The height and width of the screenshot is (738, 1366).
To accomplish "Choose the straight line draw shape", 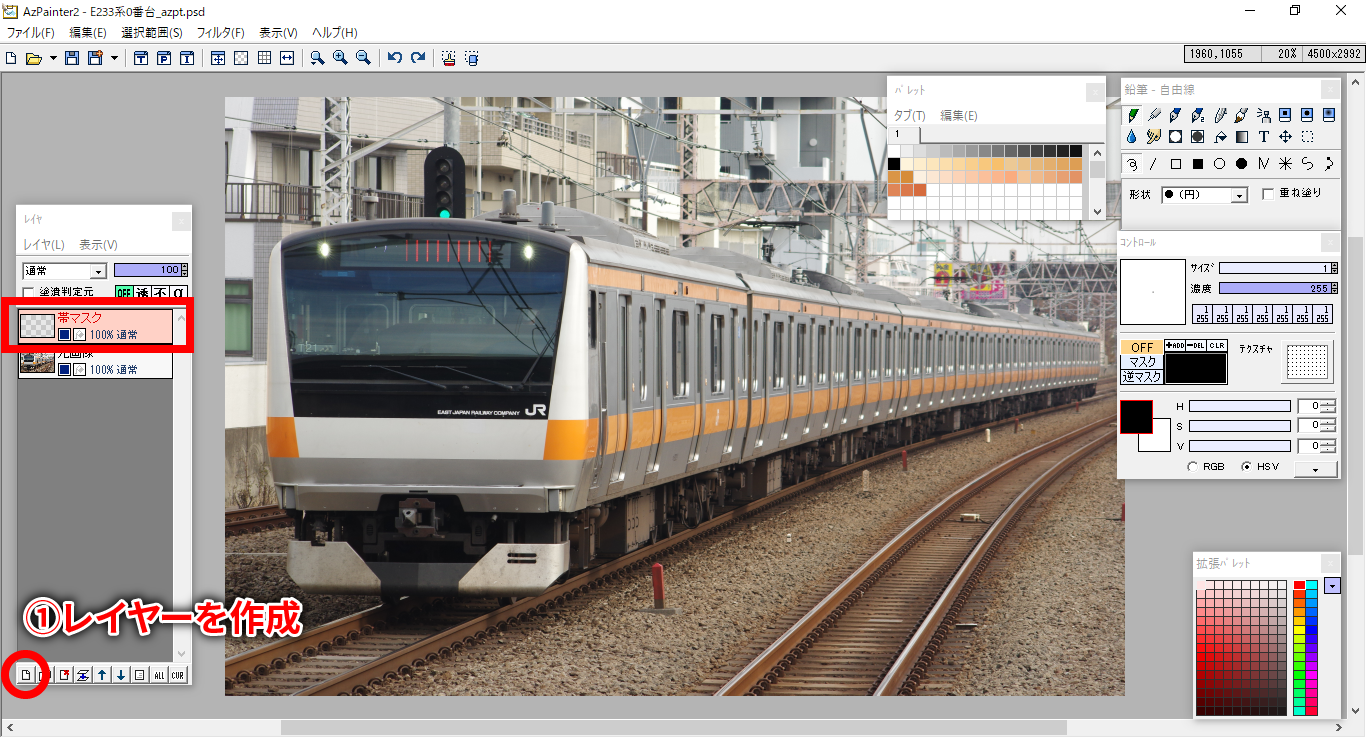I will pyautogui.click(x=1154, y=164).
